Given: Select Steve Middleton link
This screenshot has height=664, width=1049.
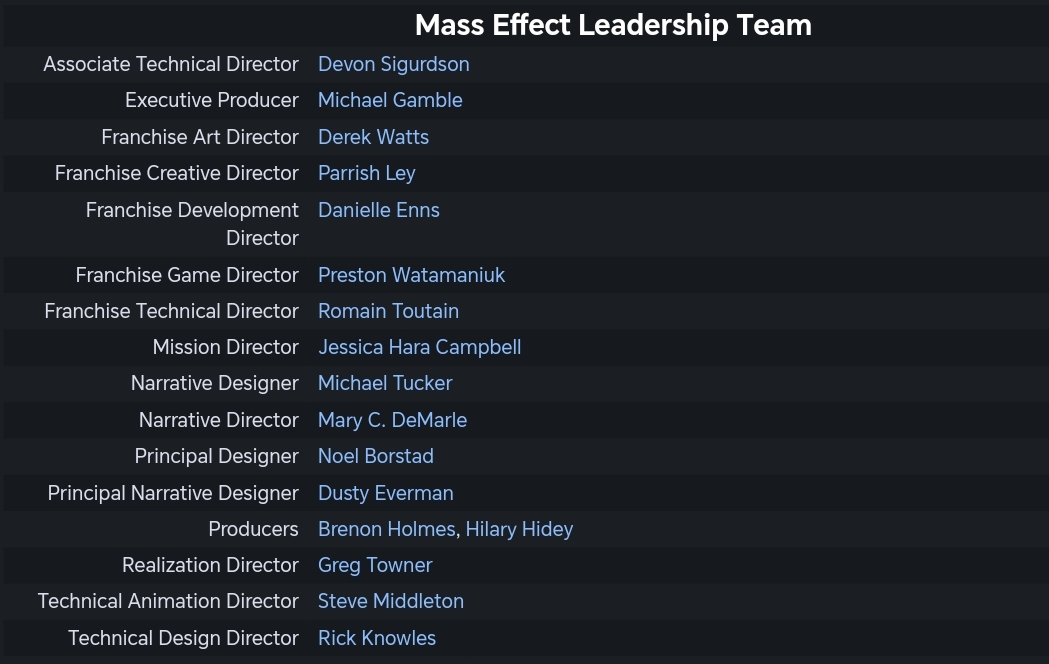Looking at the screenshot, I should (x=391, y=601).
